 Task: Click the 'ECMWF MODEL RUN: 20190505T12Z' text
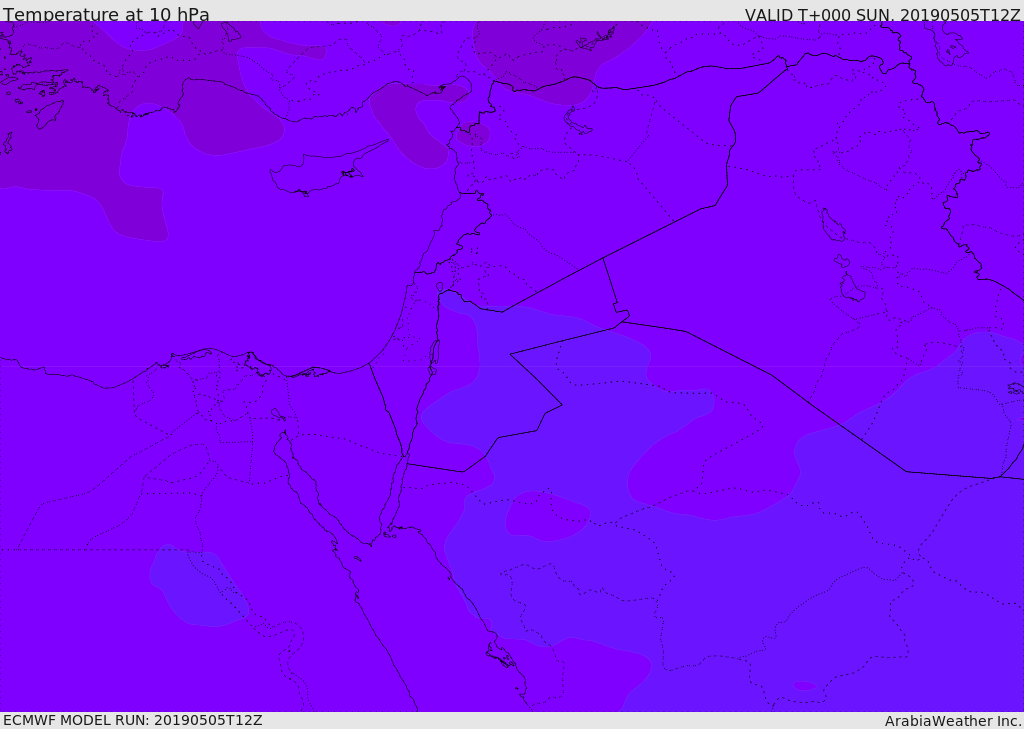pos(133,720)
